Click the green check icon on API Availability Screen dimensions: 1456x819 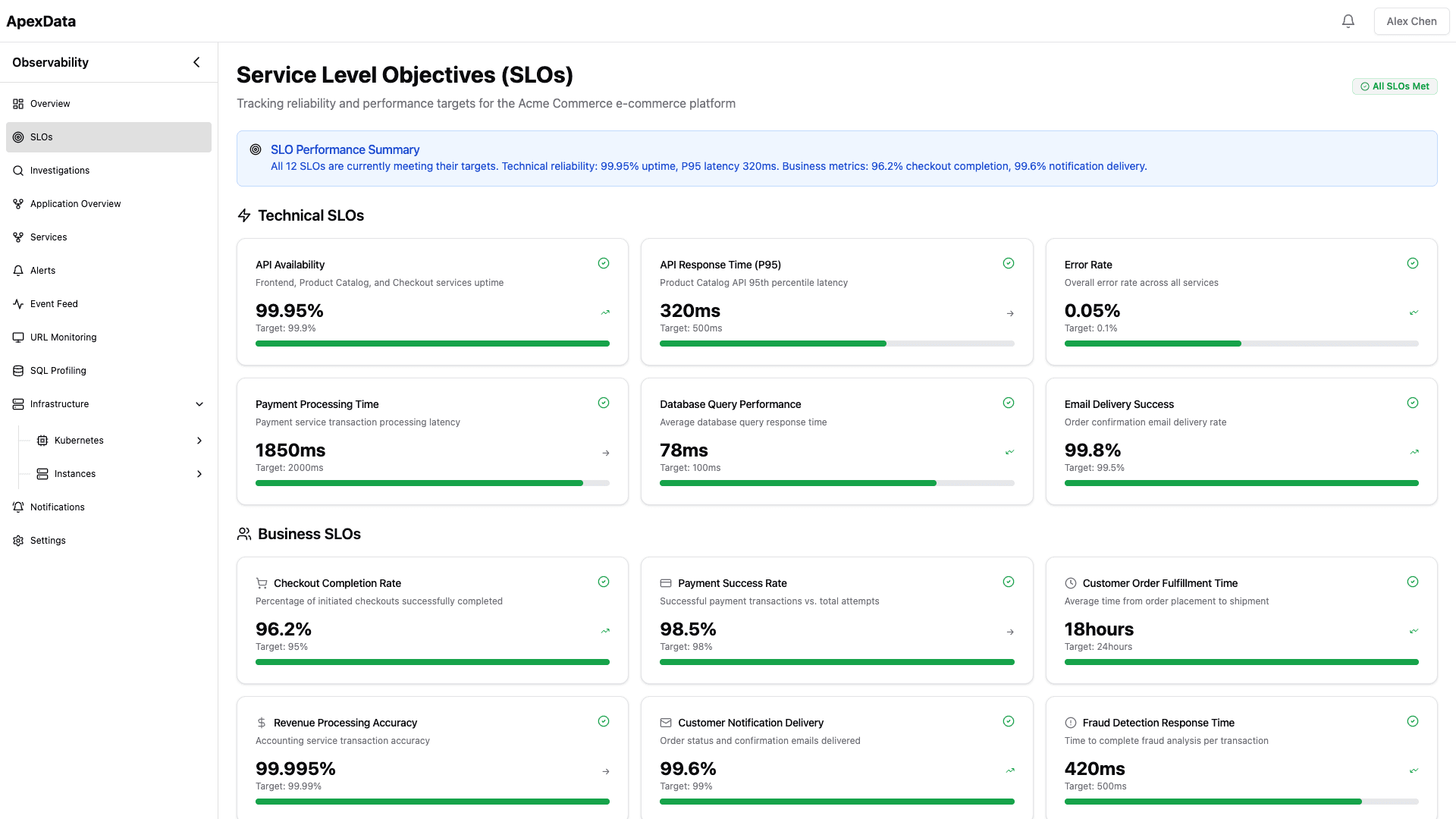point(604,263)
